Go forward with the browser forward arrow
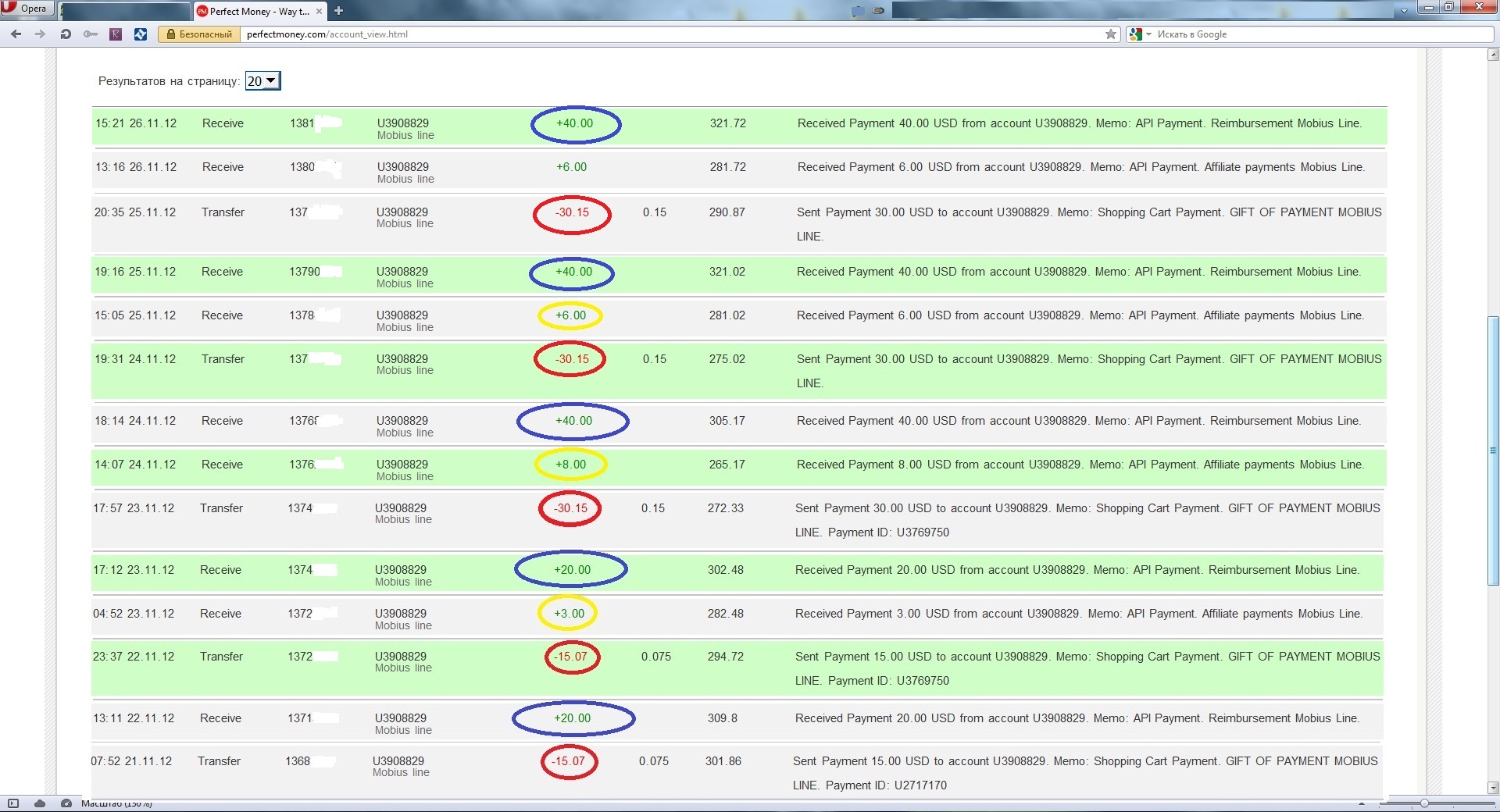1500x812 pixels. coord(41,34)
